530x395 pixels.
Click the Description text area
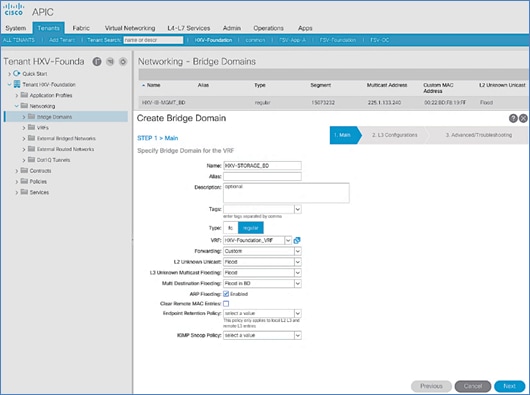click(x=286, y=193)
